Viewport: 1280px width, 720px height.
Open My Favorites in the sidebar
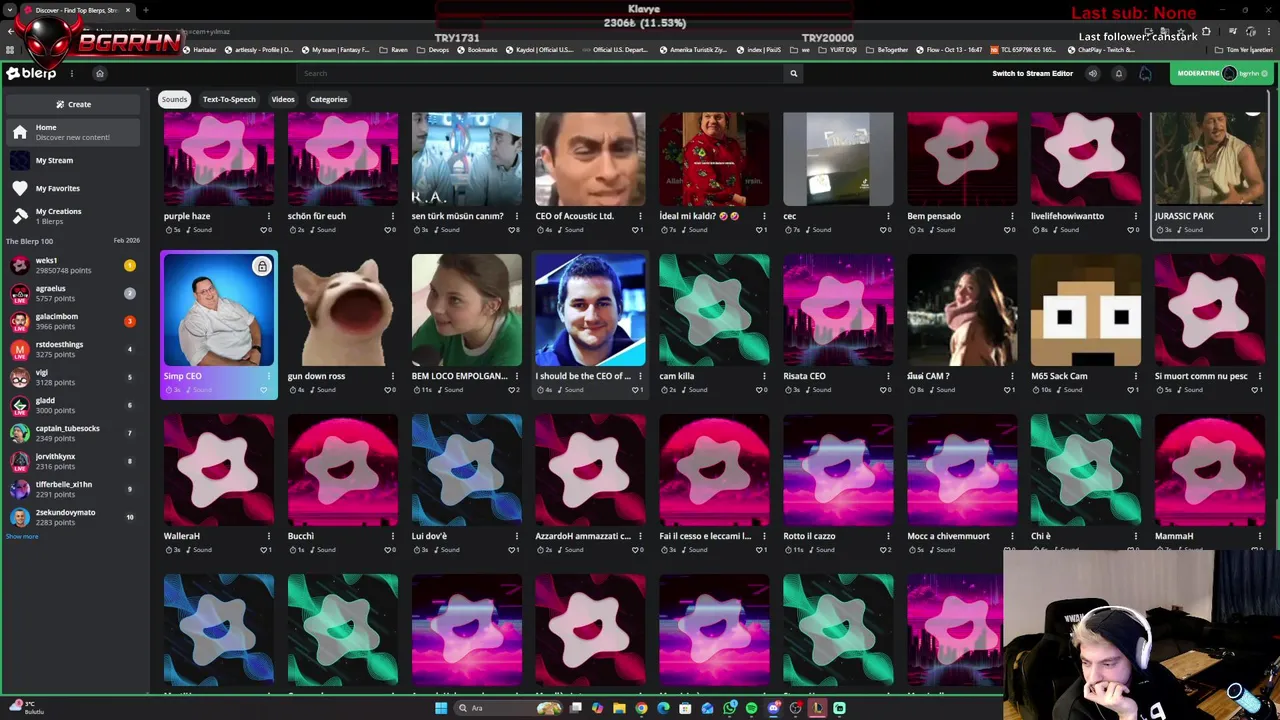(x=75, y=188)
